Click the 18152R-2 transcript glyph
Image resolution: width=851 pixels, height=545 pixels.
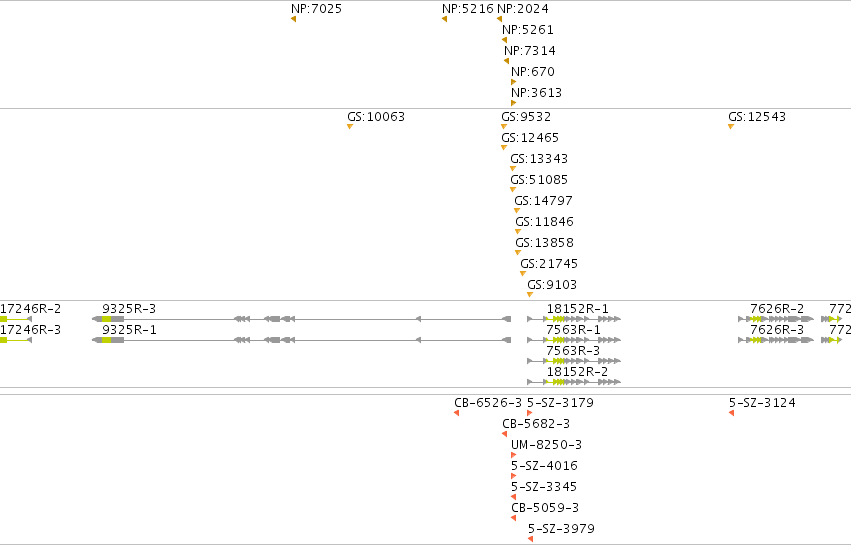coord(574,382)
